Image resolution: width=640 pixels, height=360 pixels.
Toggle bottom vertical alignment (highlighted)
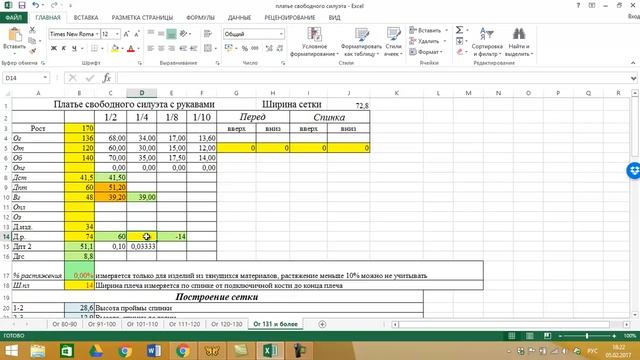click(171, 34)
